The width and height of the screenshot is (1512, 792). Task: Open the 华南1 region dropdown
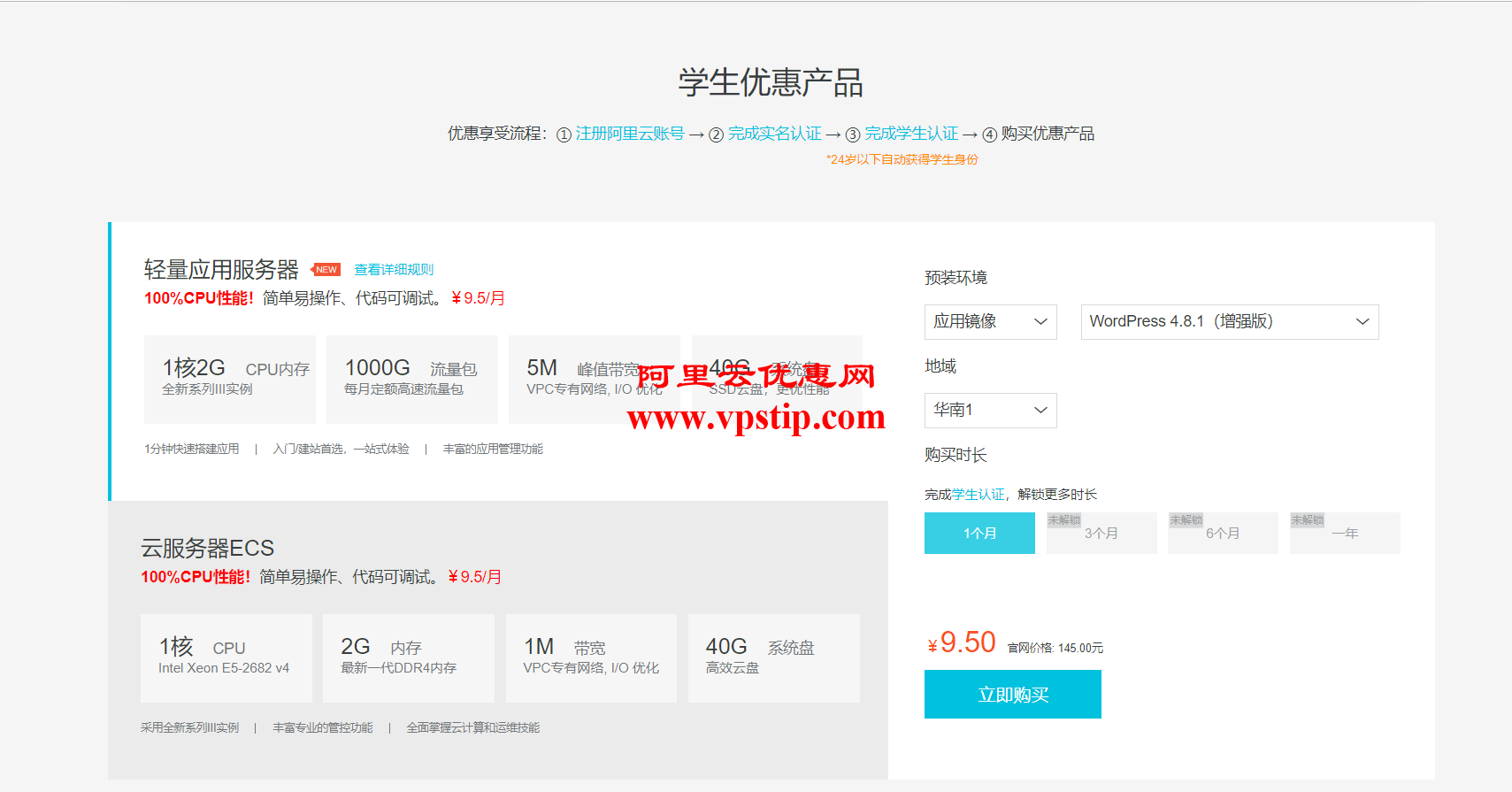[x=991, y=411]
